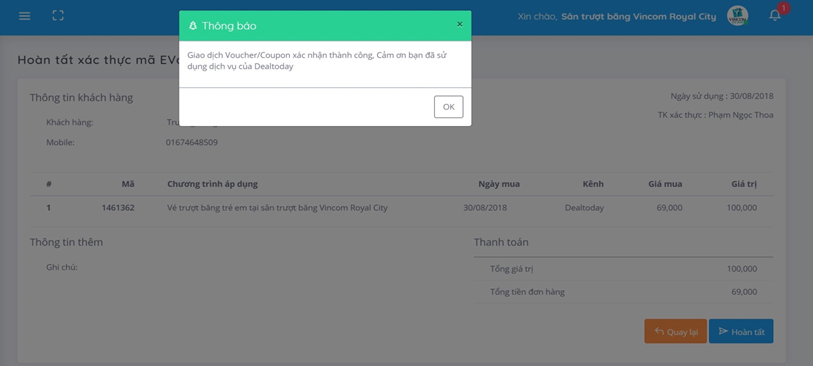The image size is (813, 366).
Task: Select voucher code 1461362
Action: coord(118,208)
